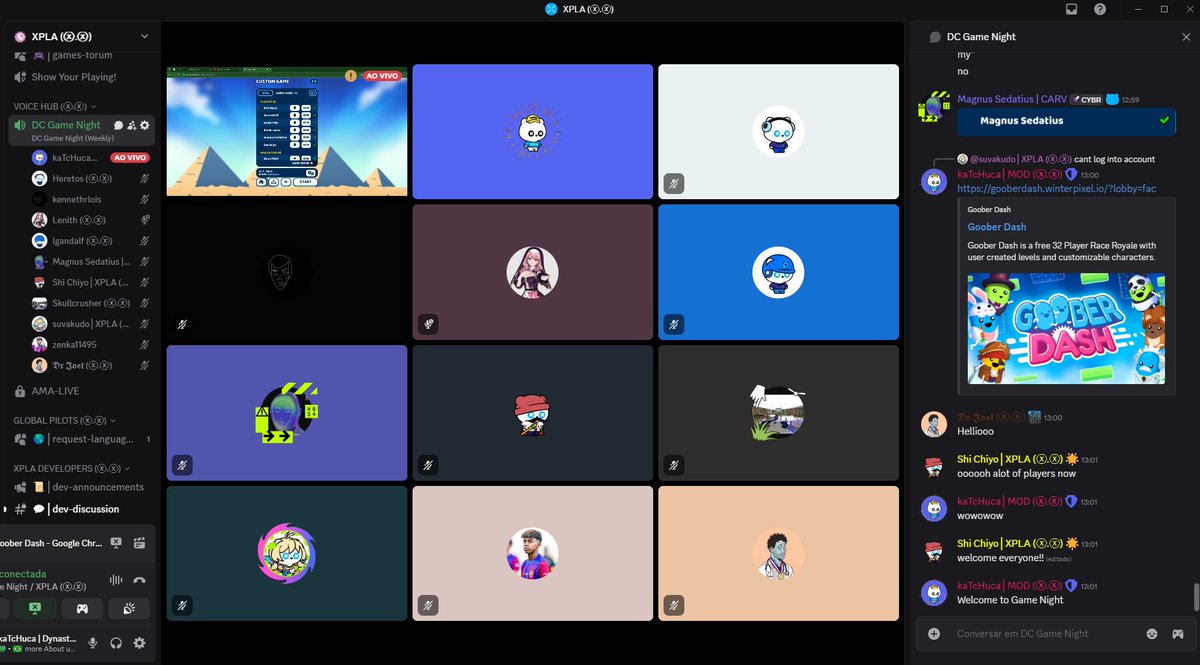Select Magnus Sedatius in voice participants list

point(91,261)
